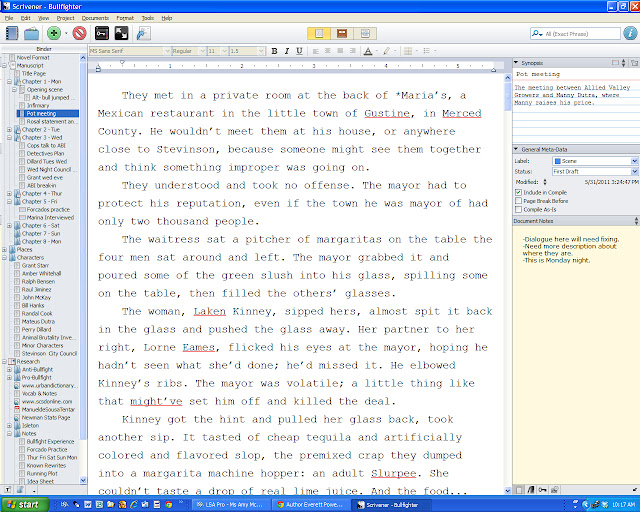Switch to corkboard view mode

342,33
